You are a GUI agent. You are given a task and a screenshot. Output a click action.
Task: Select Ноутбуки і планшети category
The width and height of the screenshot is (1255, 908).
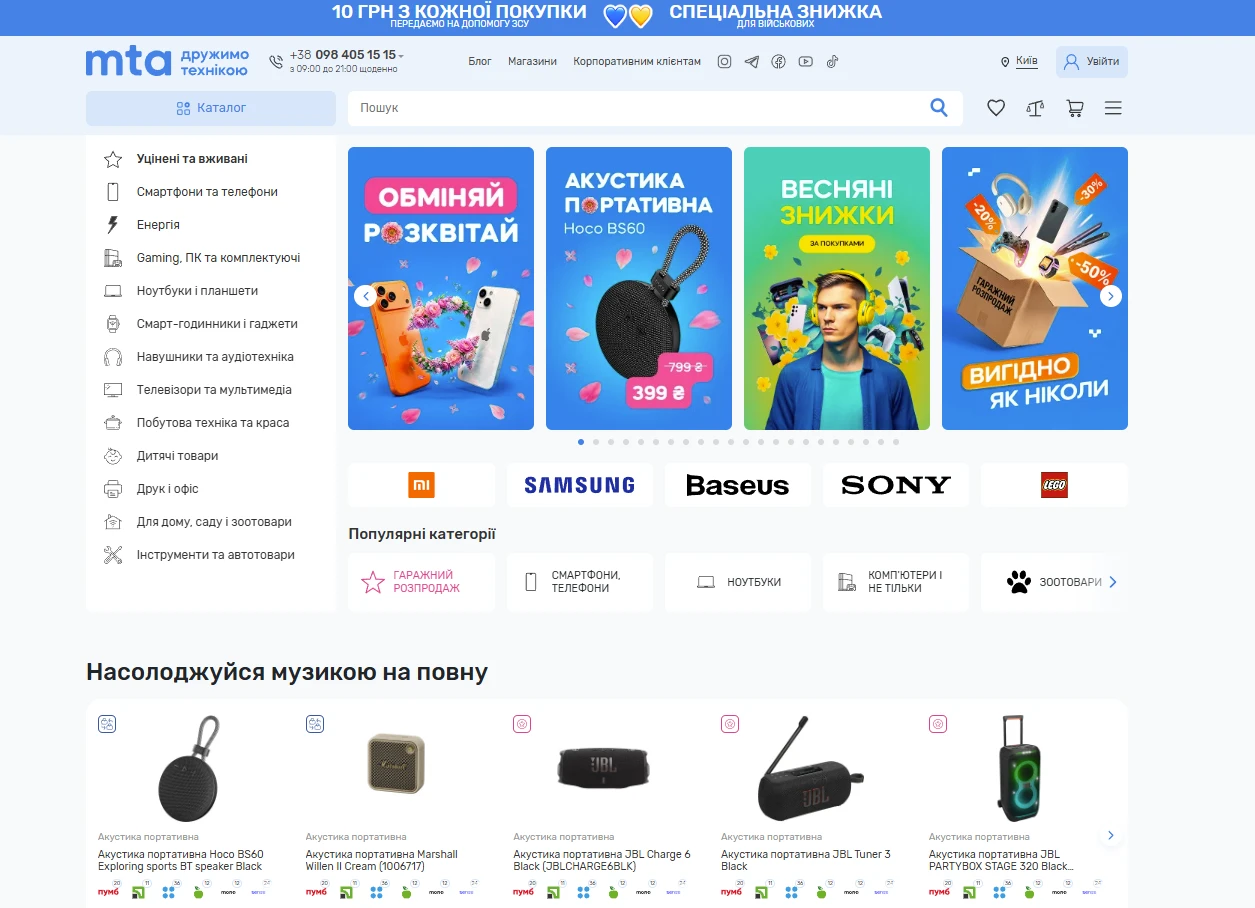[x=197, y=291]
